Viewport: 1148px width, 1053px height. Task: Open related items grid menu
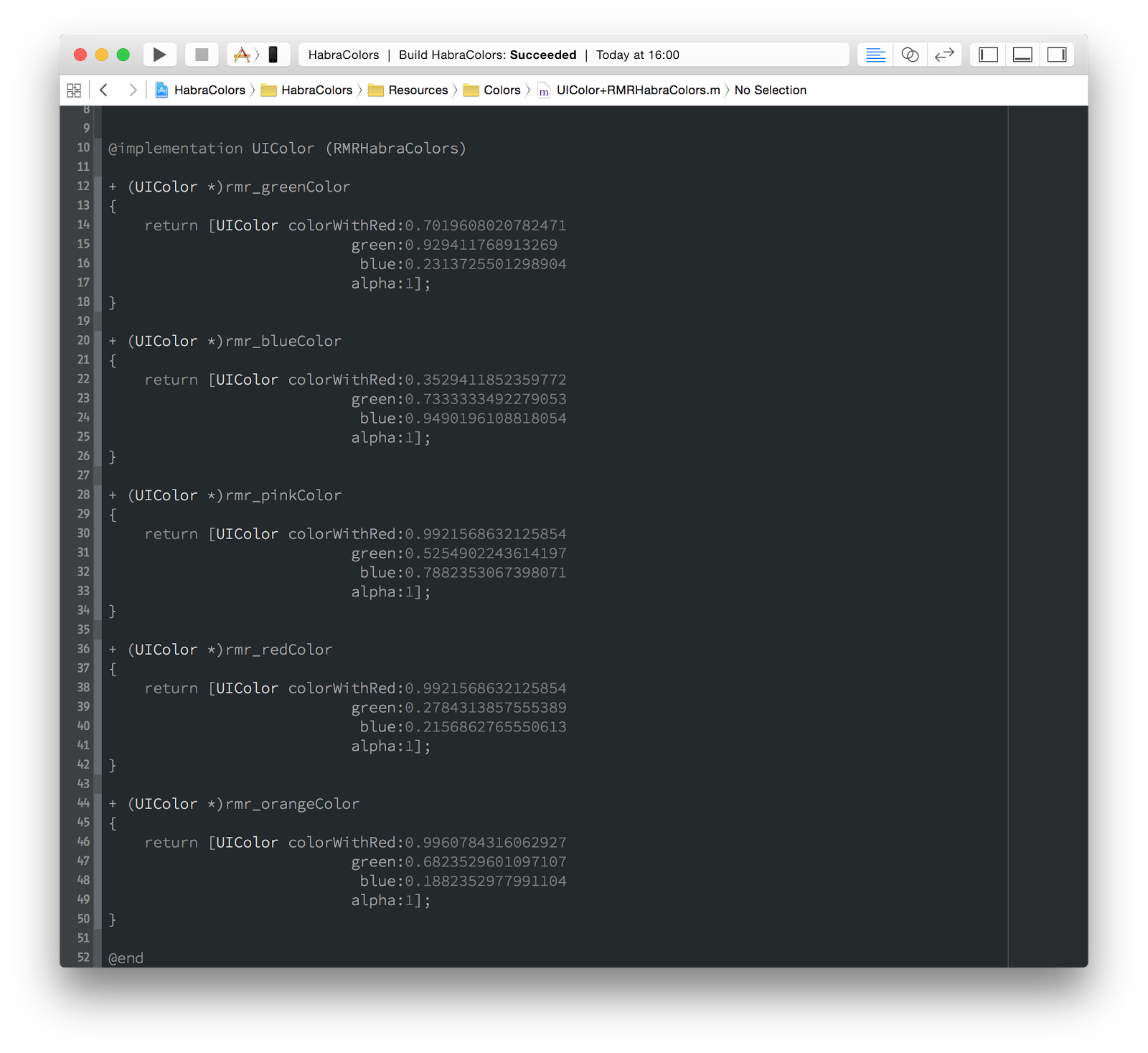[x=74, y=90]
